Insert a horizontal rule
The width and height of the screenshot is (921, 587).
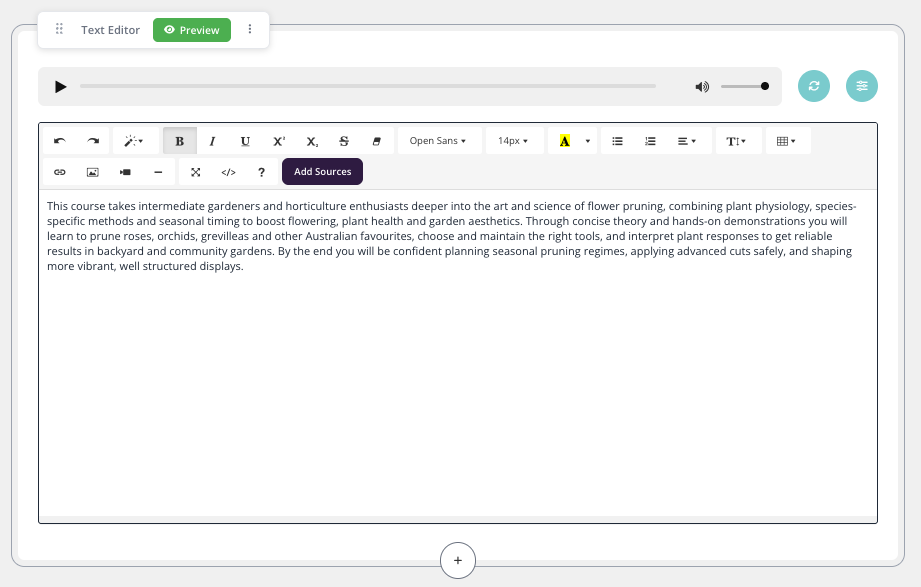click(158, 172)
